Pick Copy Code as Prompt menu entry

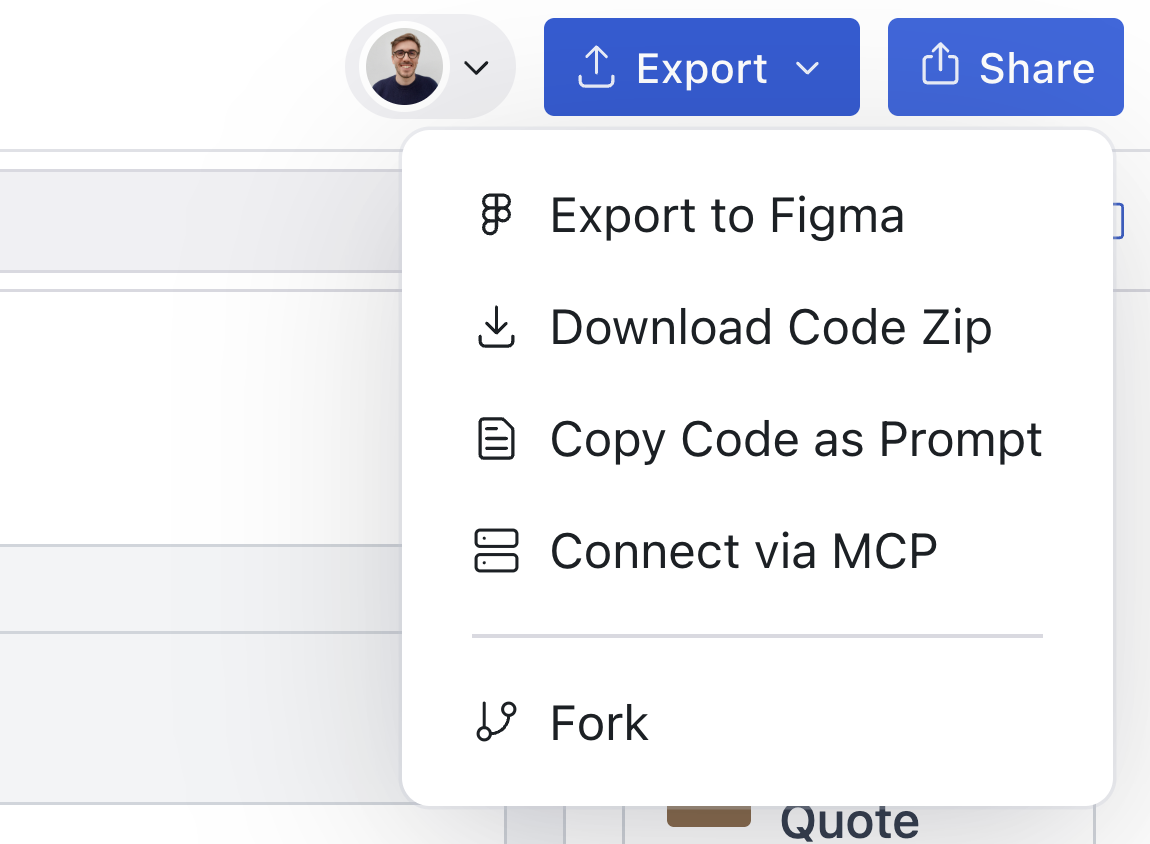796,440
